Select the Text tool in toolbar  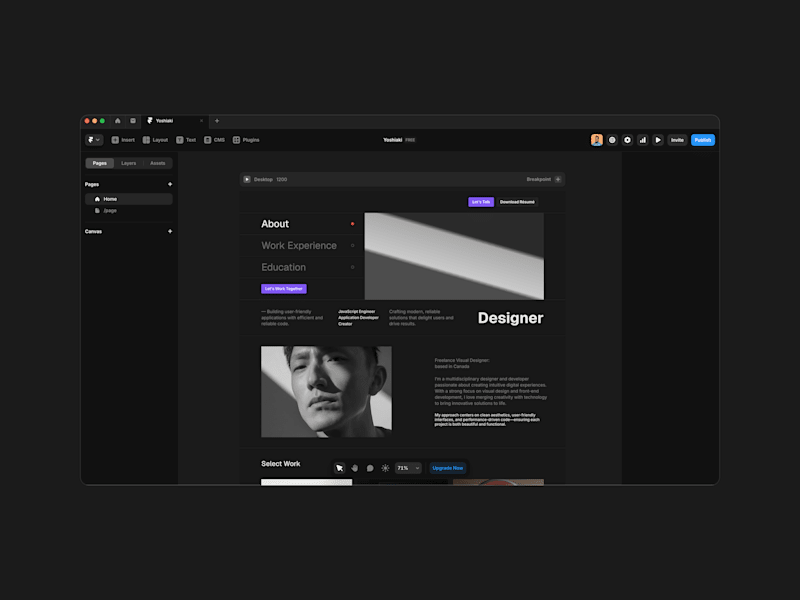(186, 140)
